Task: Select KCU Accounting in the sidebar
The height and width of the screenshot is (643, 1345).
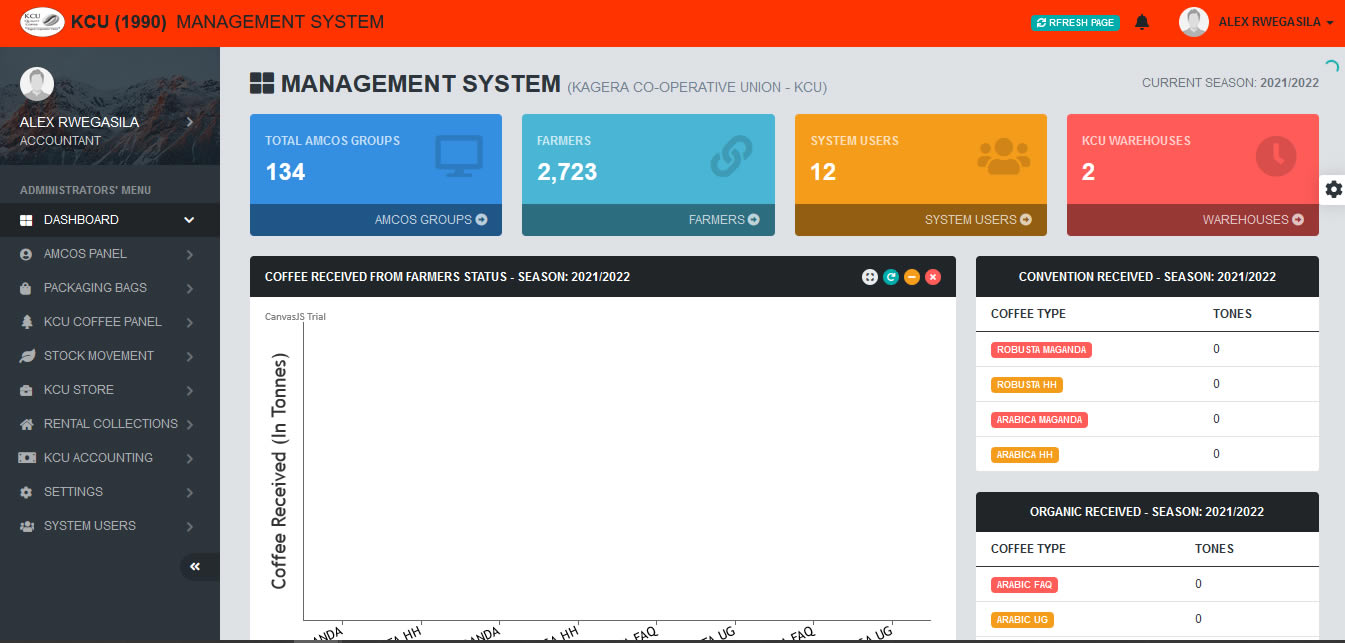Action: pos(110,458)
